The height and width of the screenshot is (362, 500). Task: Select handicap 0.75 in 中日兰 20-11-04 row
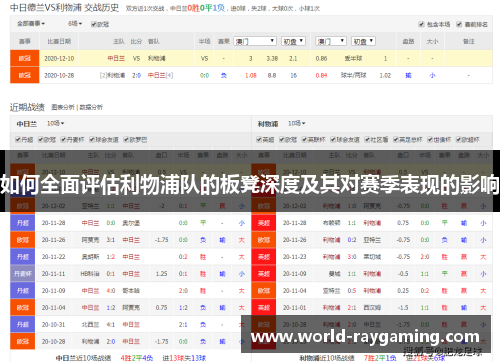(161, 308)
